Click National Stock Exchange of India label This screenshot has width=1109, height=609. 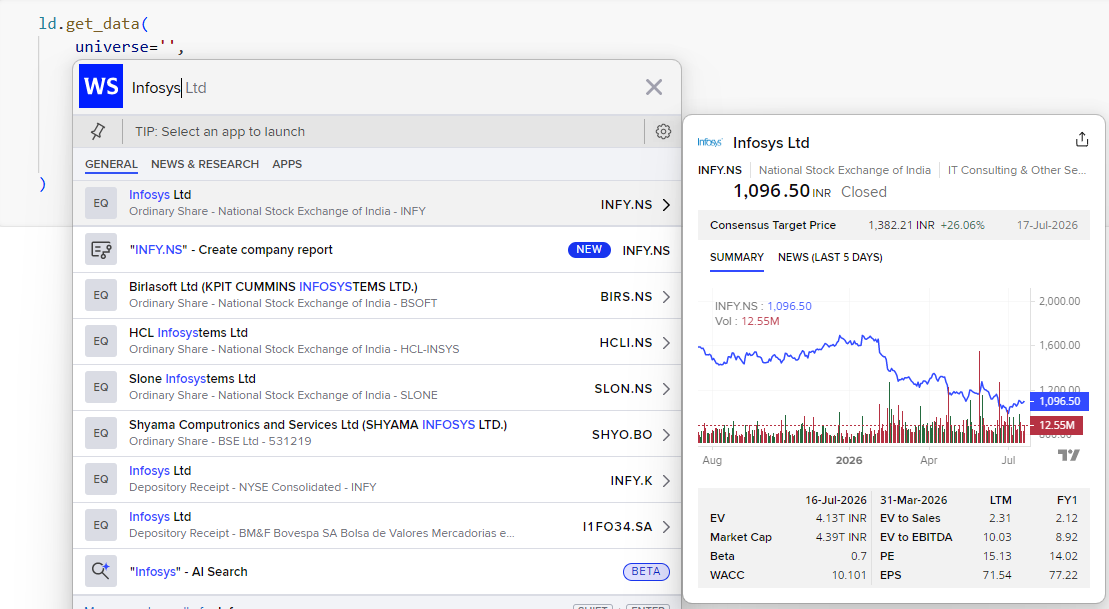pos(844,170)
